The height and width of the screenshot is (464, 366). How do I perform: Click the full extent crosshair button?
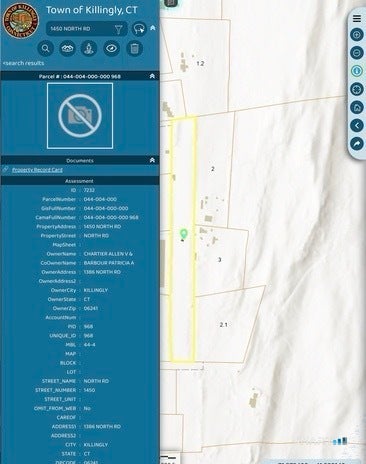357,89
